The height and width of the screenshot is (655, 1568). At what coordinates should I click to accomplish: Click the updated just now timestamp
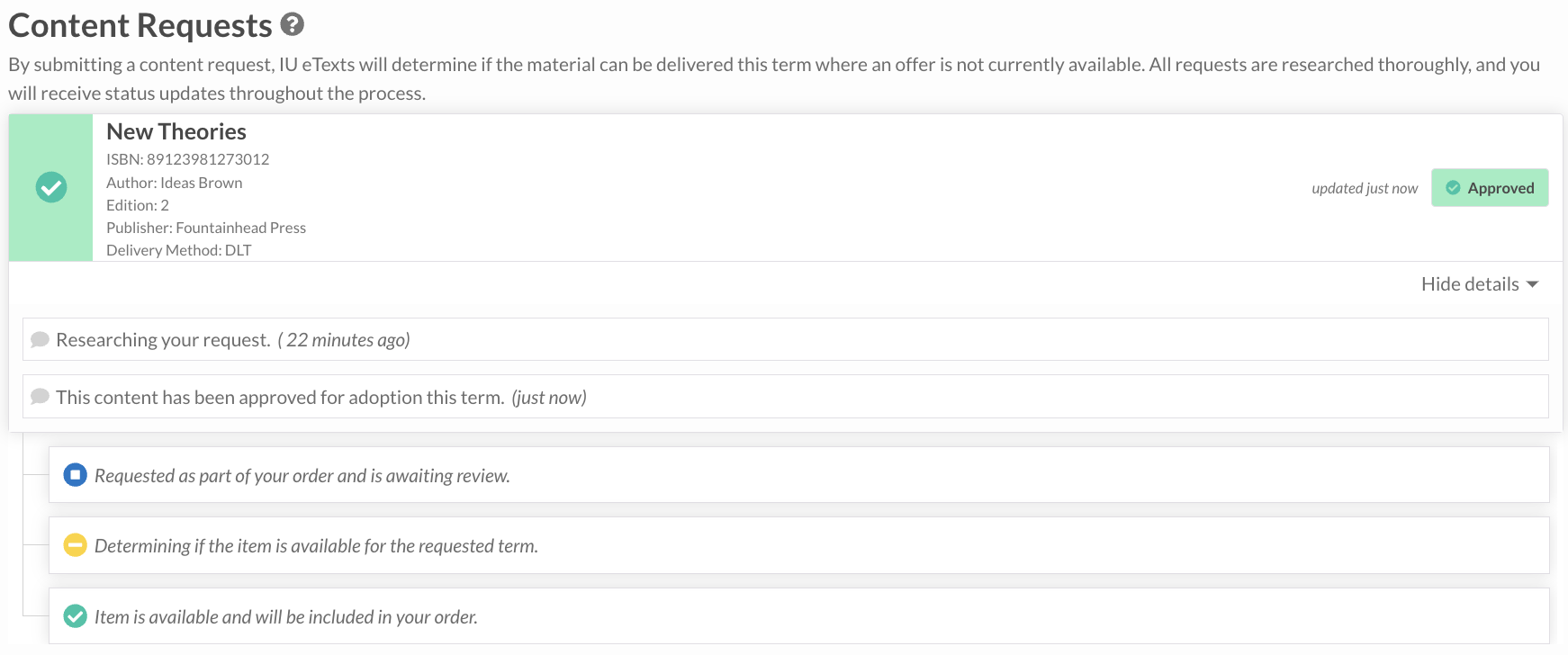point(1365,188)
